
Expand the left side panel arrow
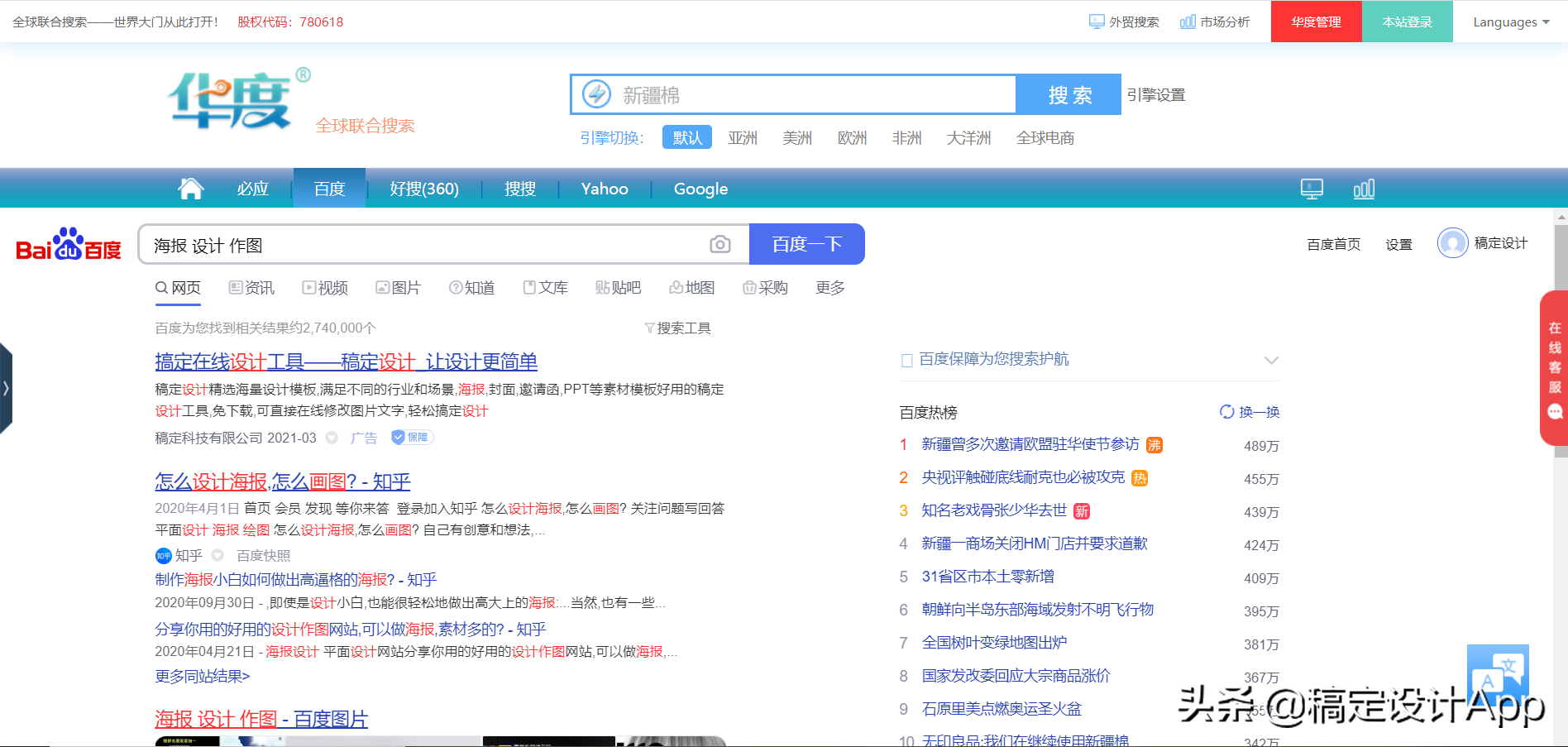(6, 388)
